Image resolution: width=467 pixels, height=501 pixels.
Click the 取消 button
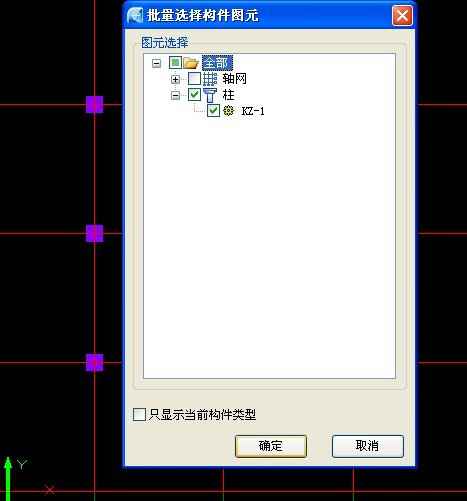click(x=368, y=446)
